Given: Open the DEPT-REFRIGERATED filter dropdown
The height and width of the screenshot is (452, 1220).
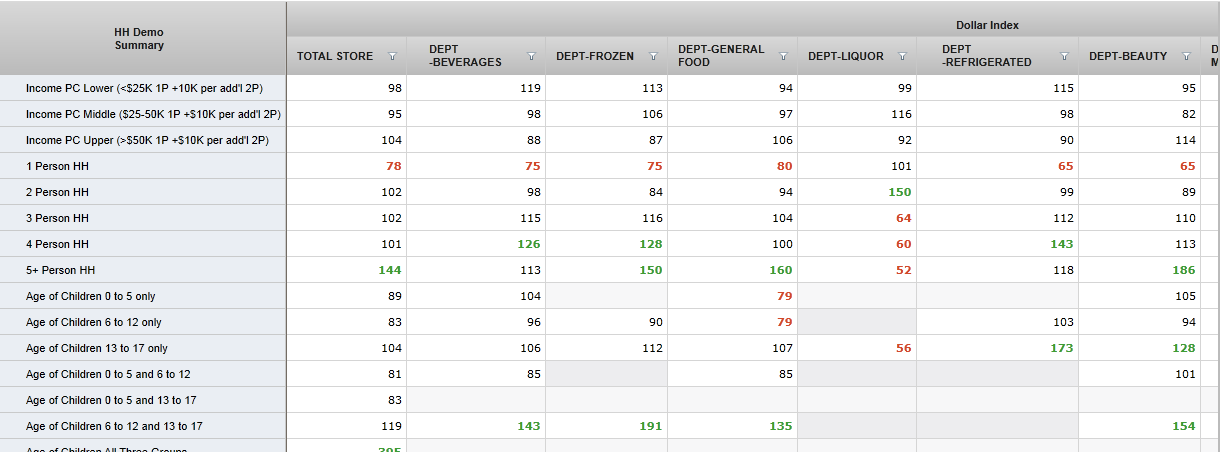Looking at the screenshot, I should click(1065, 57).
